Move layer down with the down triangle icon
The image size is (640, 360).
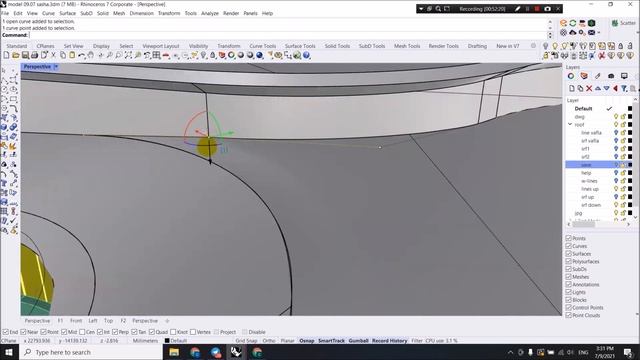point(607,88)
